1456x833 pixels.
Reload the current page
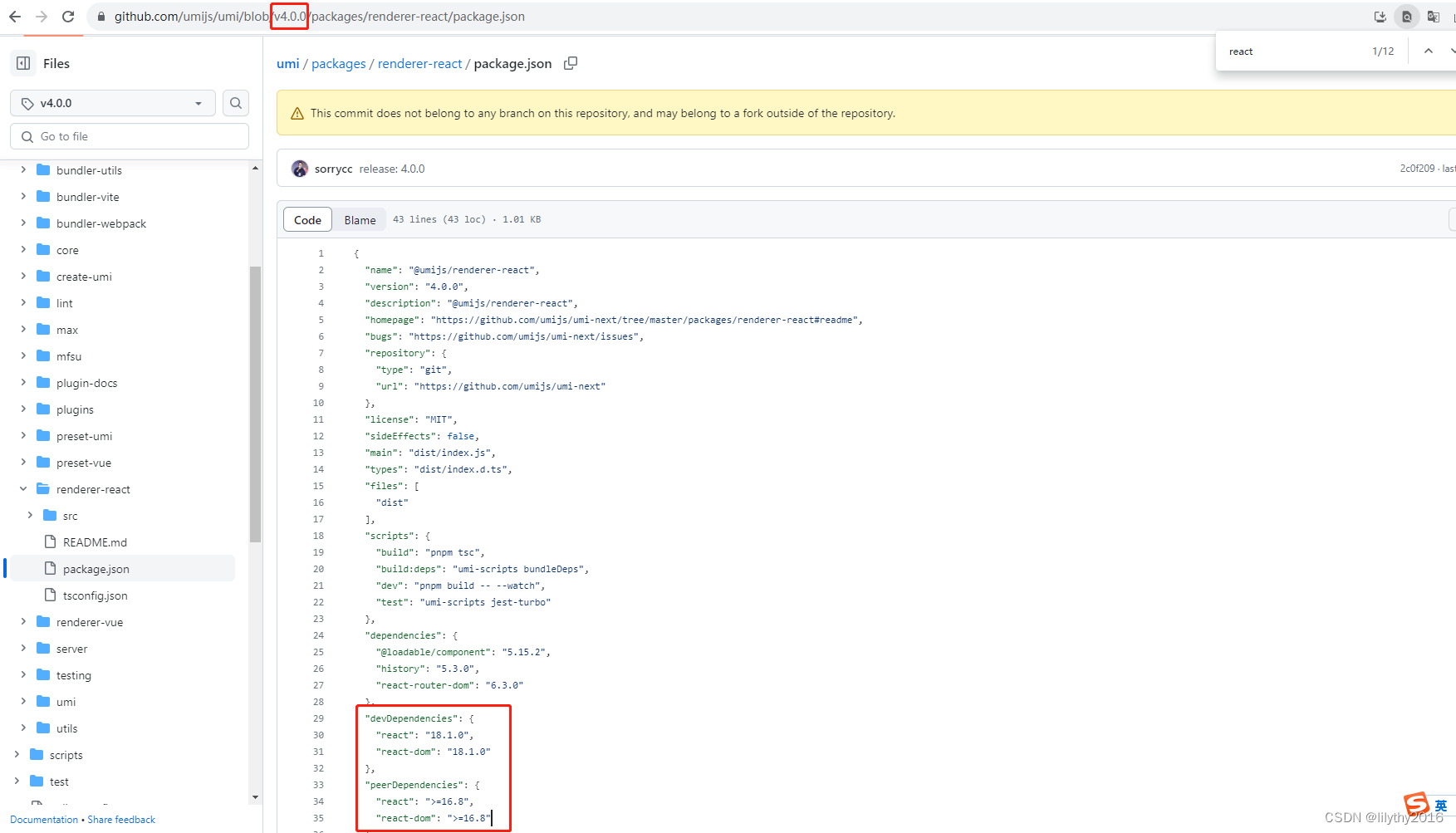pos(68,16)
